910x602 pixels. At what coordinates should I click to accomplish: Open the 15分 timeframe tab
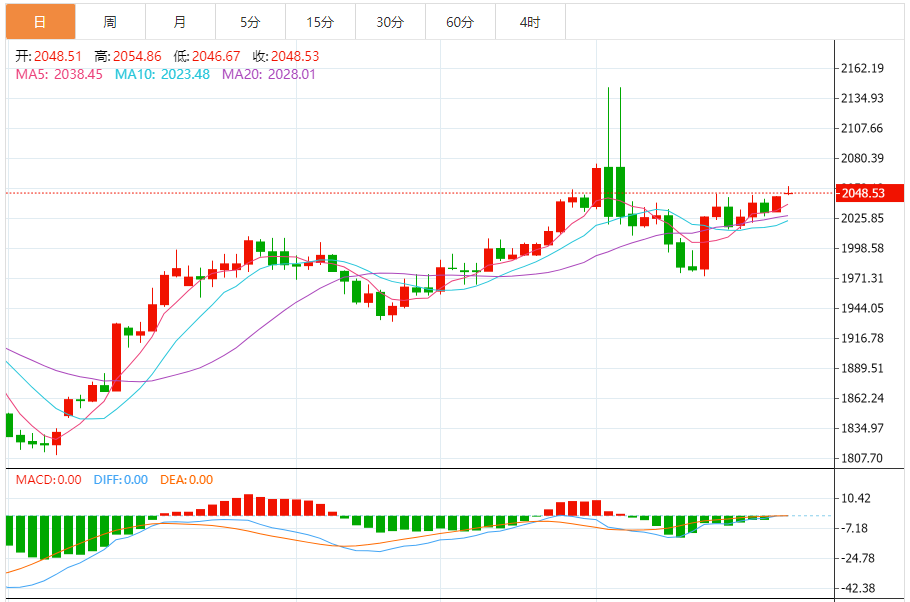320,22
